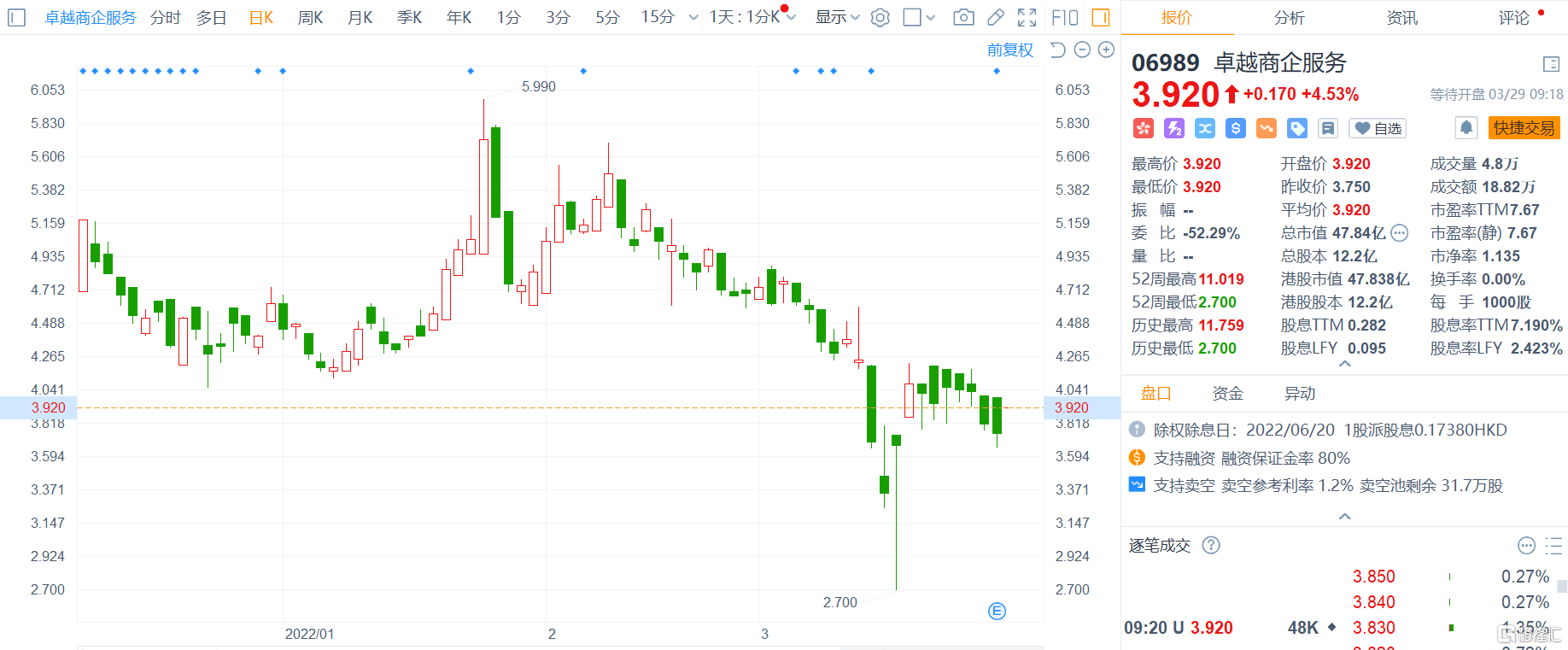1568x650 pixels.
Task: Expand the layout options arrow
Action: (931, 17)
